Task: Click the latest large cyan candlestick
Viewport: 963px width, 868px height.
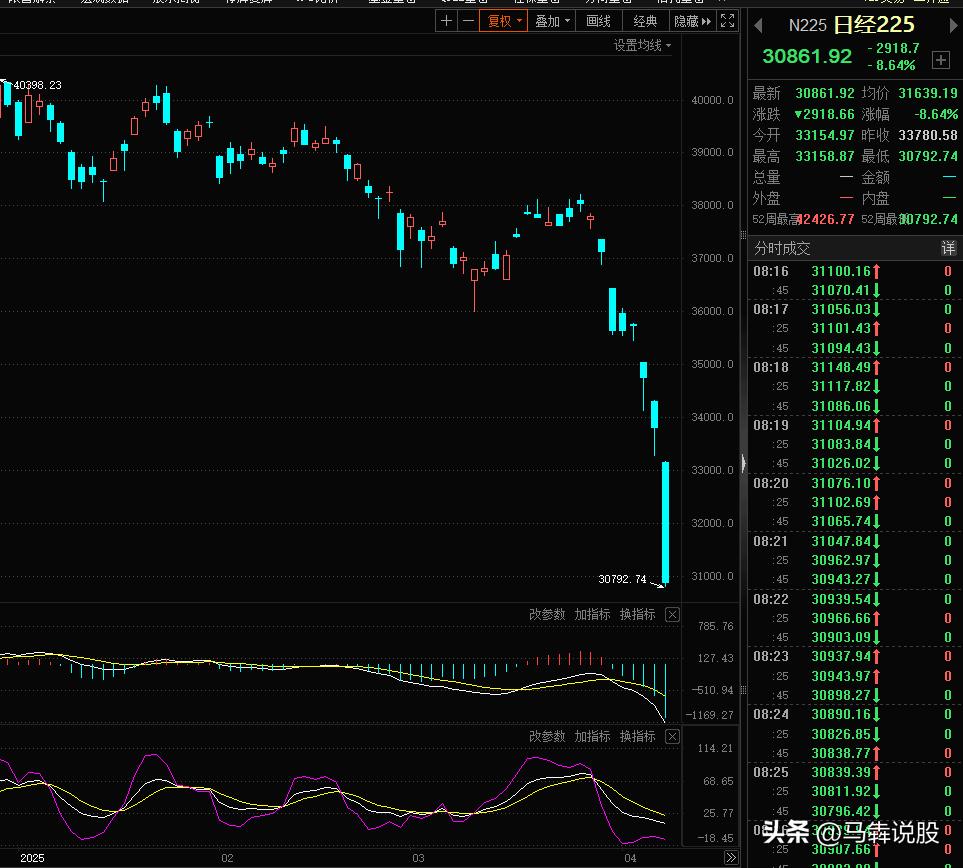Action: tap(665, 522)
